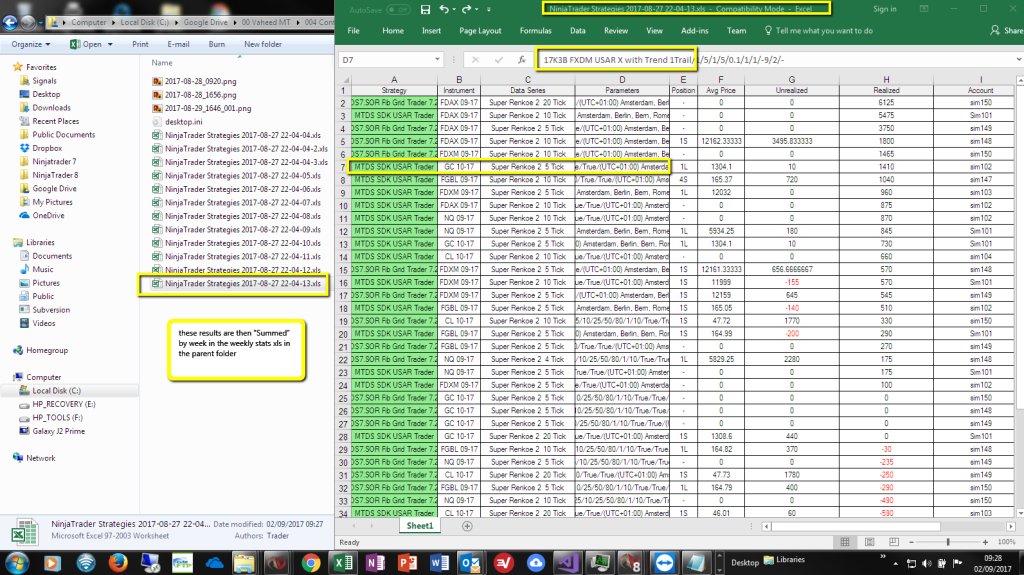The height and width of the screenshot is (575, 1024).
Task: Go back in Explorer window
Action: (x=10, y=22)
